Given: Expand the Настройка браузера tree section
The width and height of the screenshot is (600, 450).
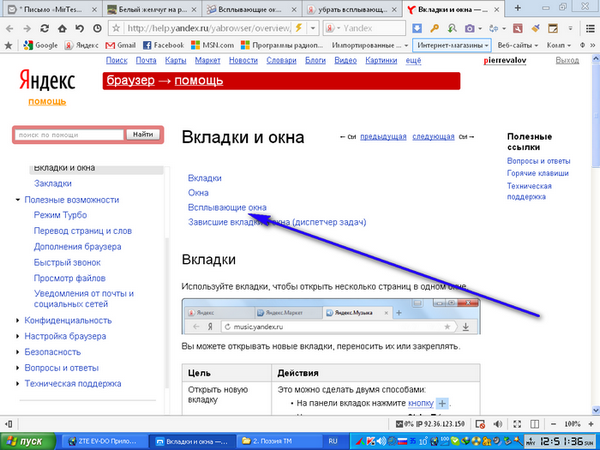Looking at the screenshot, I should (x=18, y=336).
